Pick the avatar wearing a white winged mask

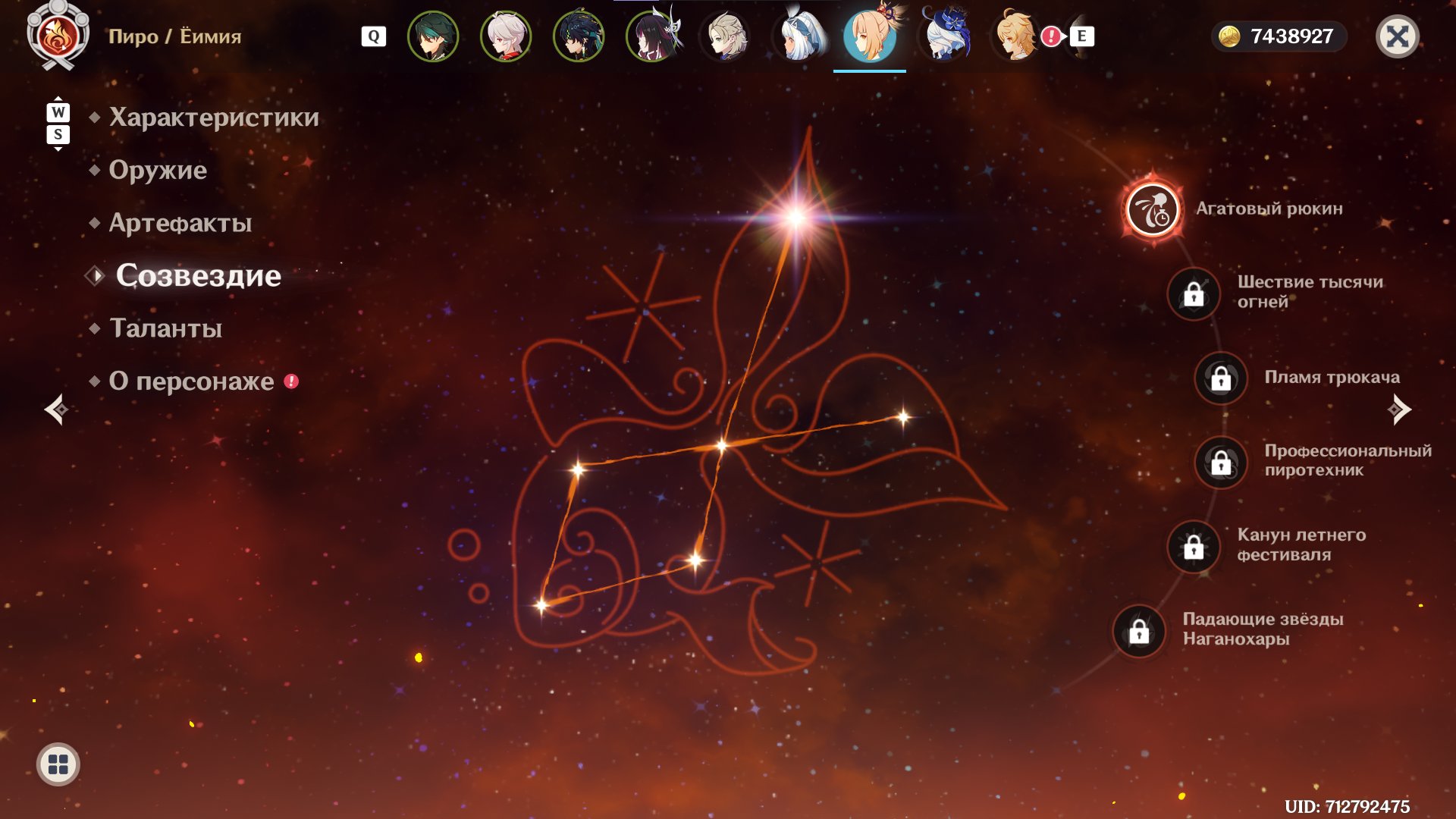[651, 36]
